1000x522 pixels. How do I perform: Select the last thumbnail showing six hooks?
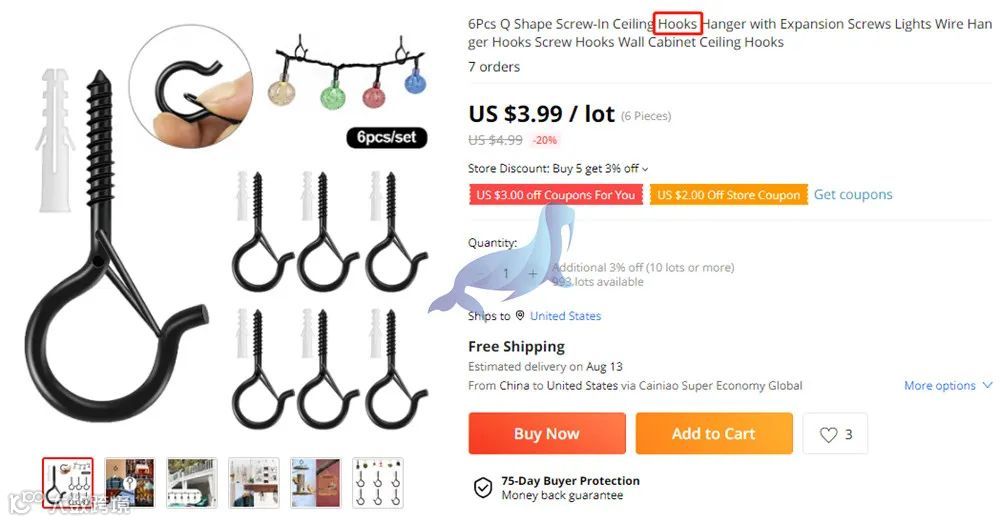[378, 482]
